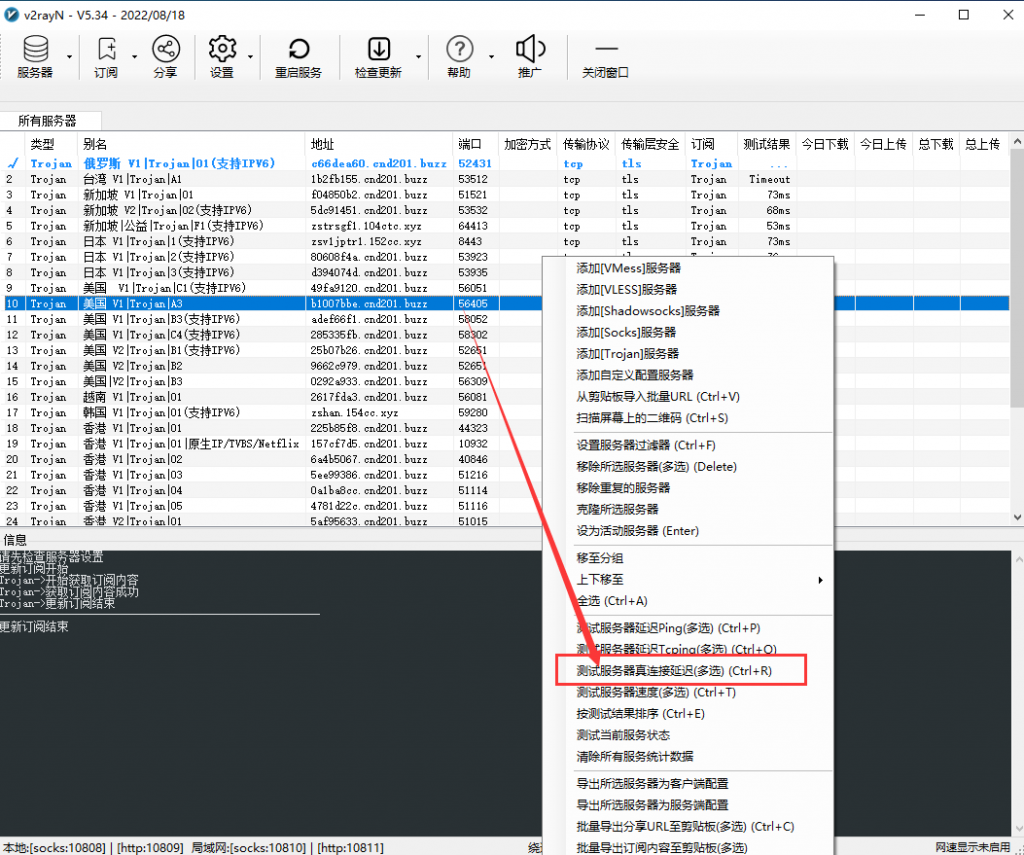Sort by the 地址 column header
1024x855 pixels.
click(x=379, y=144)
